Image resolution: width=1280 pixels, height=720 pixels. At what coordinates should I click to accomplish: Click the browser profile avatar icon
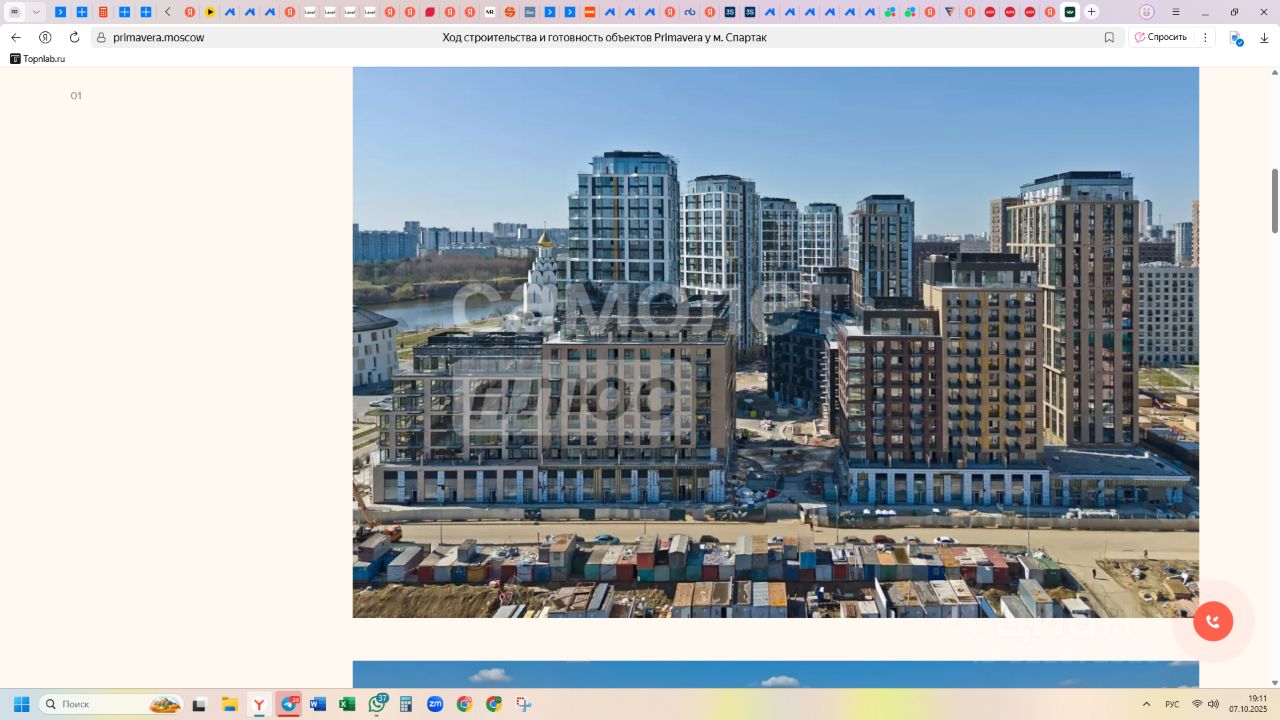[1146, 12]
